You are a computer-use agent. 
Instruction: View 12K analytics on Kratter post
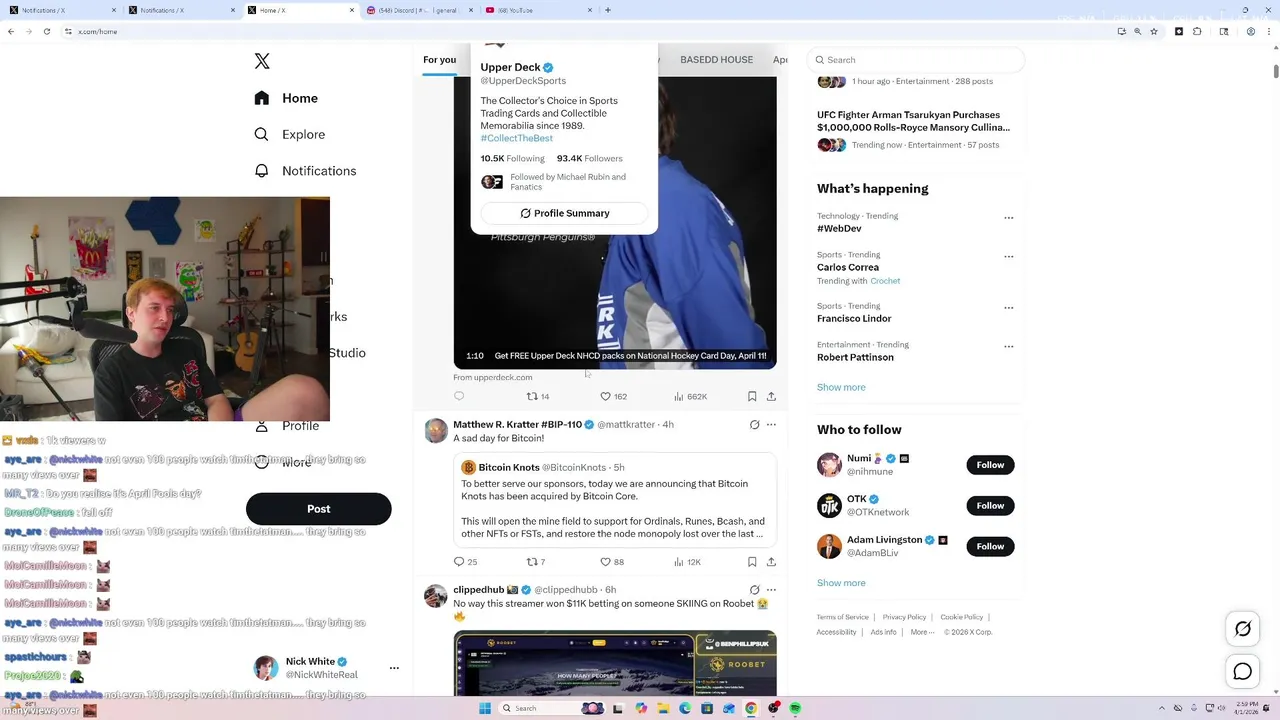point(687,562)
